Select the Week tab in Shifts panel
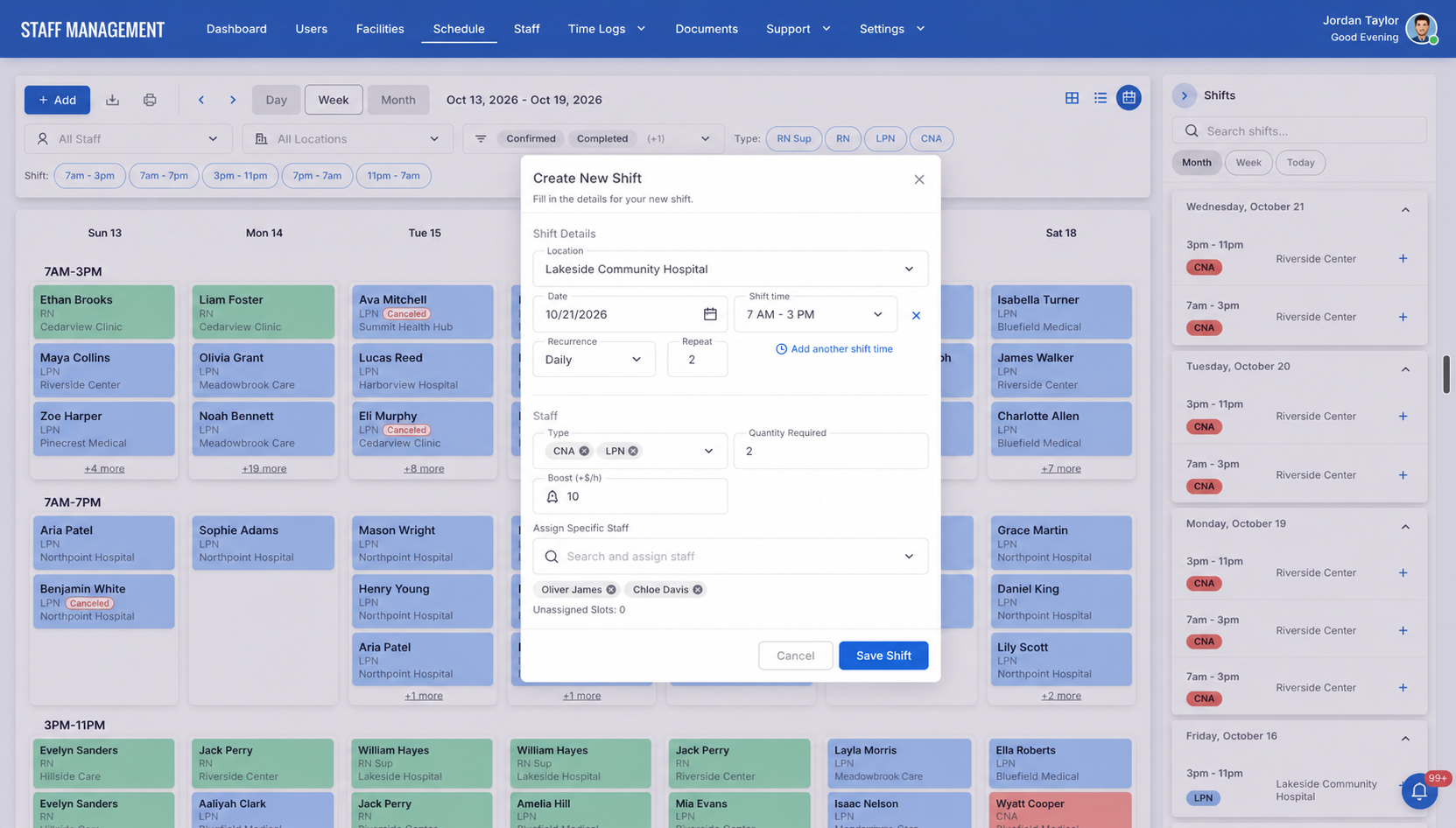Screen dimensions: 1456x828 (x=1249, y=163)
